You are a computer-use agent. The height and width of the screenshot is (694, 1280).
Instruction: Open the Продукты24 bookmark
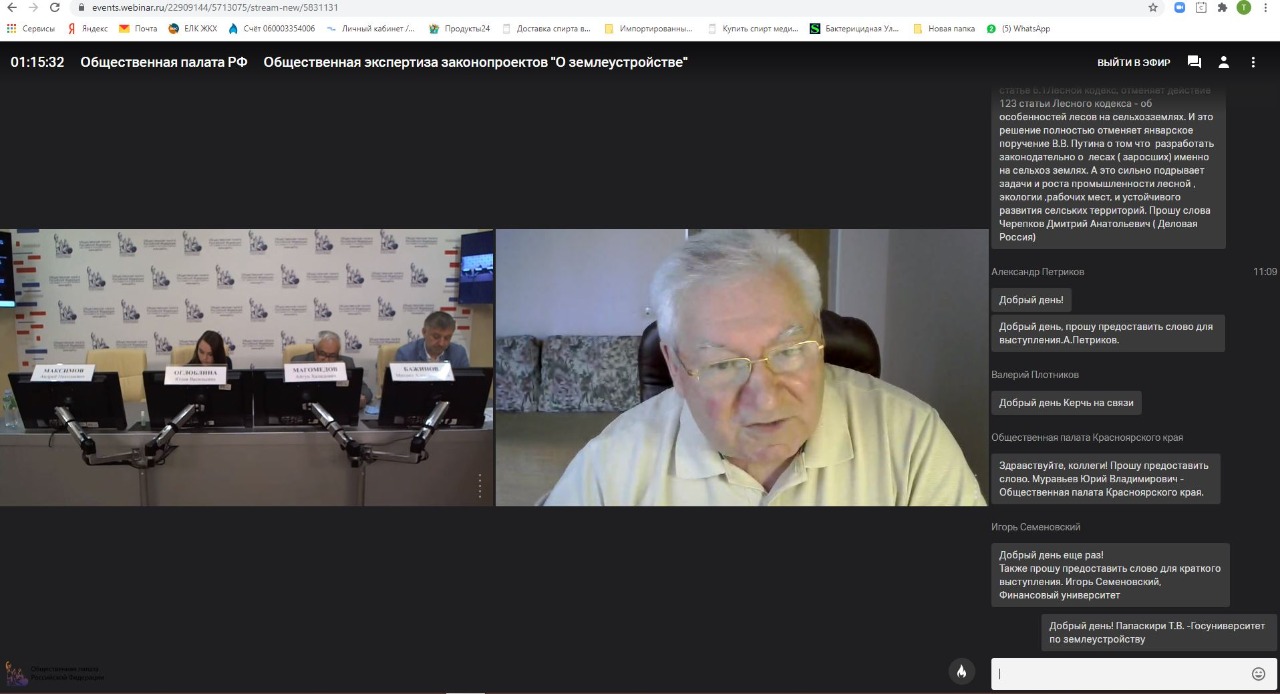coord(459,29)
